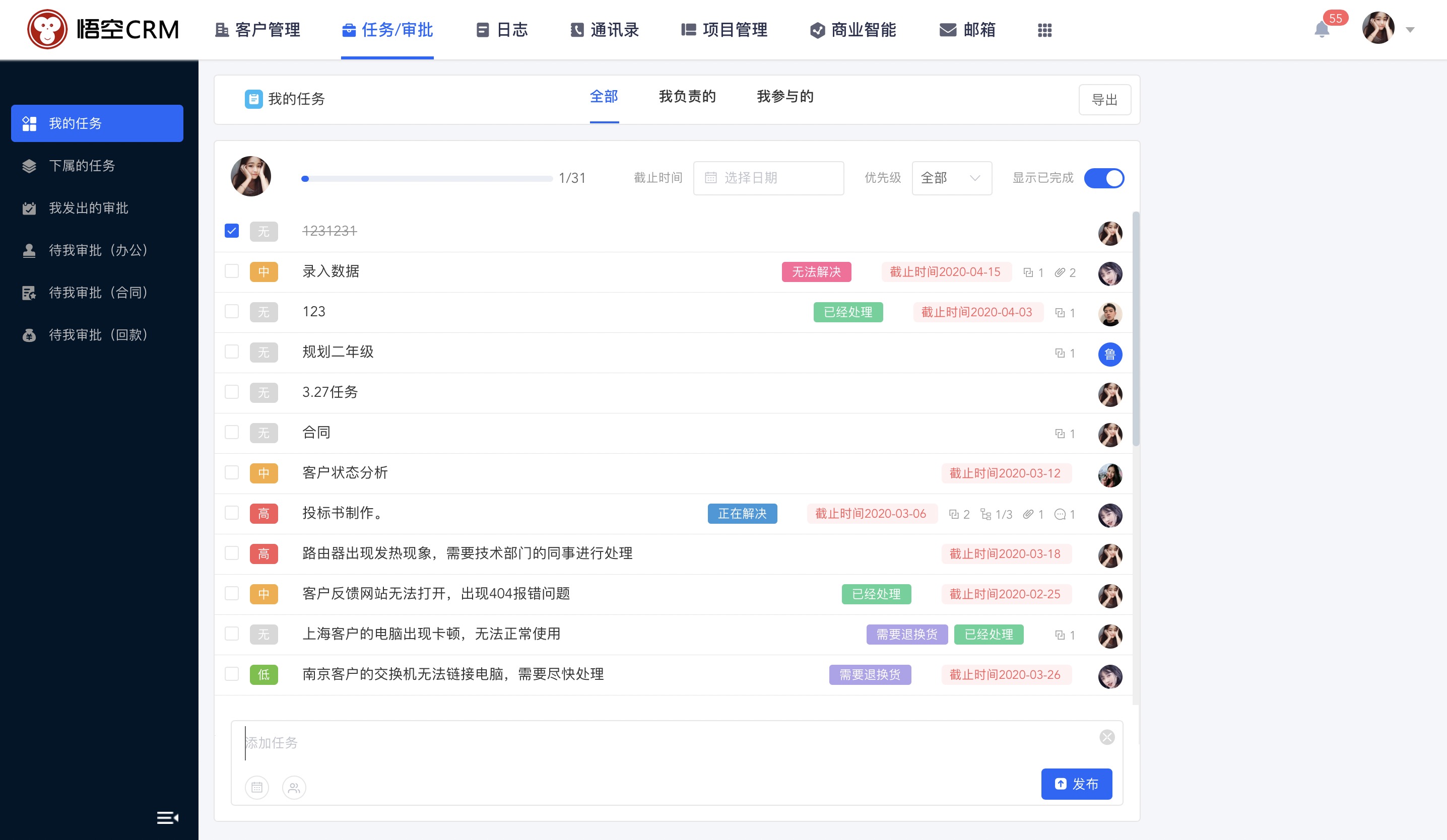Image resolution: width=1447 pixels, height=840 pixels.
Task: Click the user profile avatar in top bar
Action: coord(1378,28)
